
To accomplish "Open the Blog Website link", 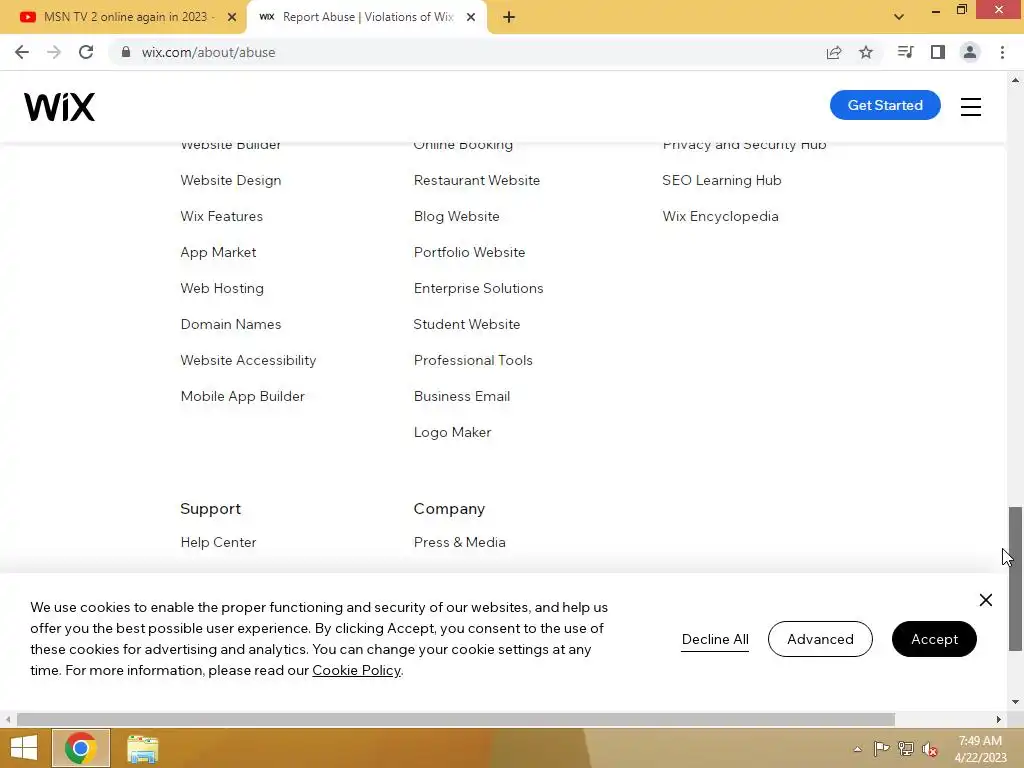I will click(x=456, y=216).
